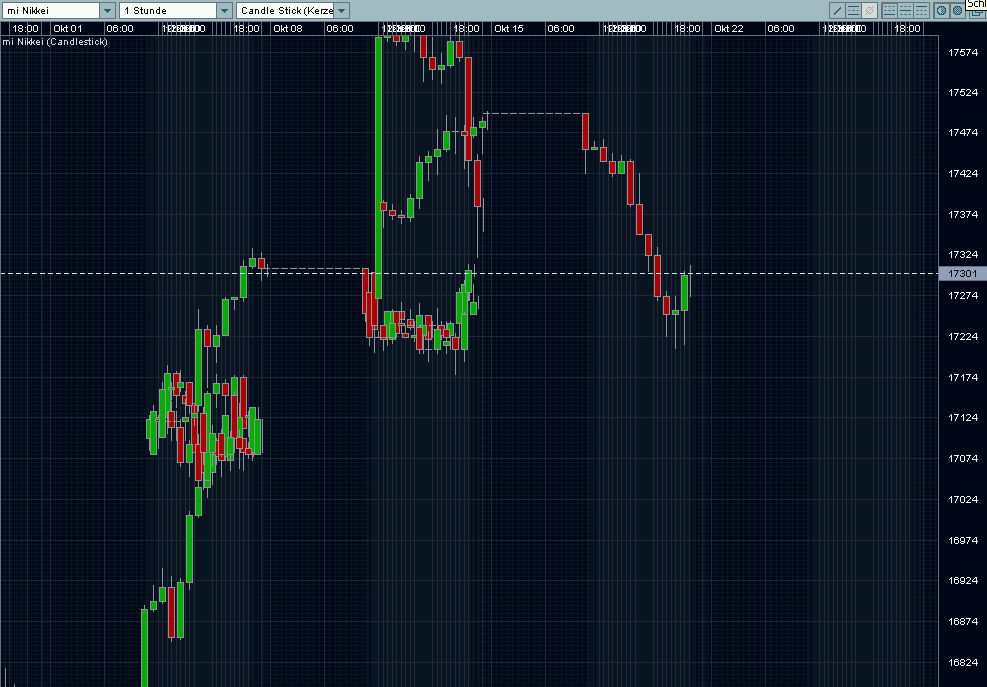Click the 17124 price axis label
987x687 pixels.
[963, 417]
